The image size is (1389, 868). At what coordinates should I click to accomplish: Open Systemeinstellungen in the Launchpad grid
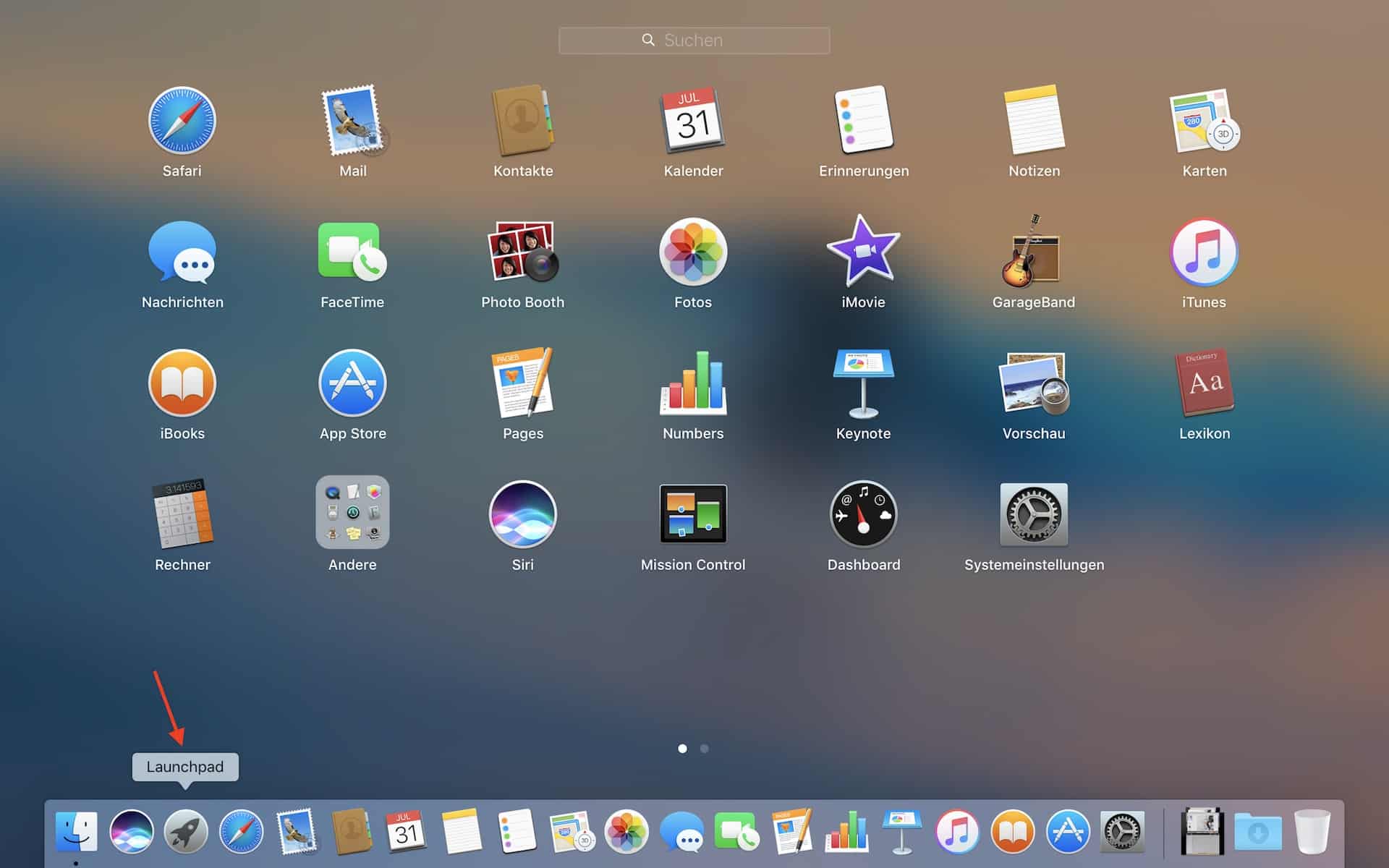pos(1035,514)
